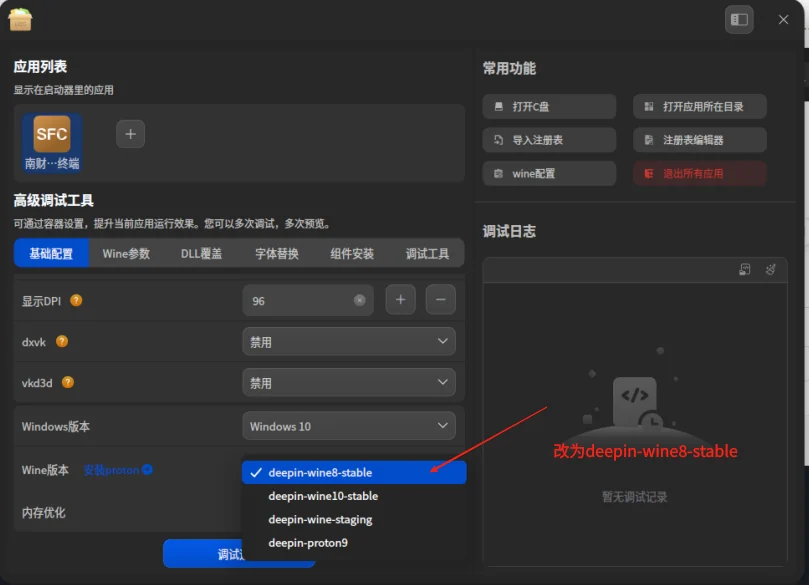The image size is (809, 585).
Task: Click the help icon next to 显示DPI
Action: [x=76, y=300]
